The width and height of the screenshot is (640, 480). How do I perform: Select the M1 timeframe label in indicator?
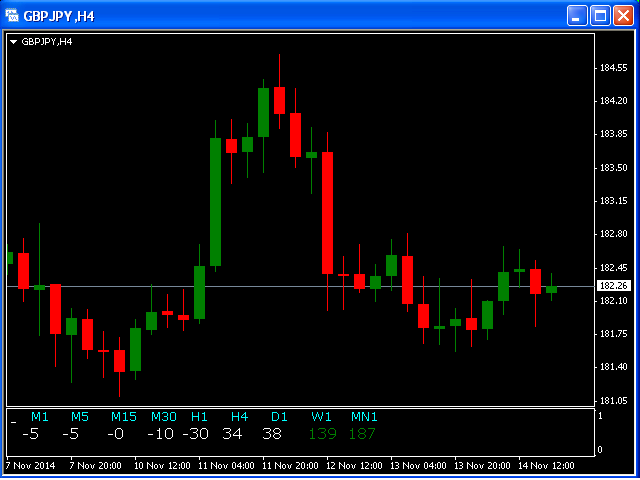[39, 416]
